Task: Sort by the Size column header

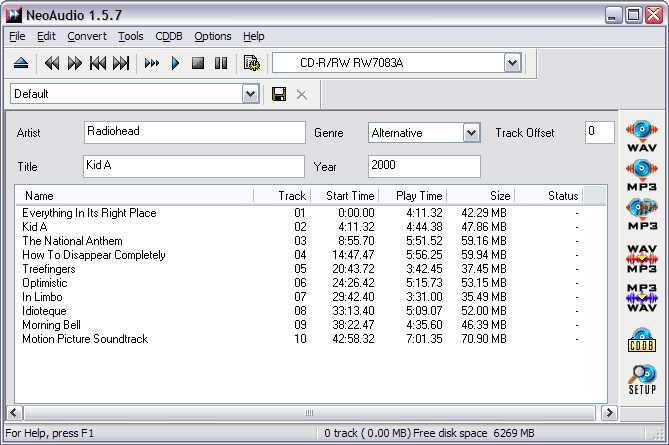Action: tap(481, 196)
